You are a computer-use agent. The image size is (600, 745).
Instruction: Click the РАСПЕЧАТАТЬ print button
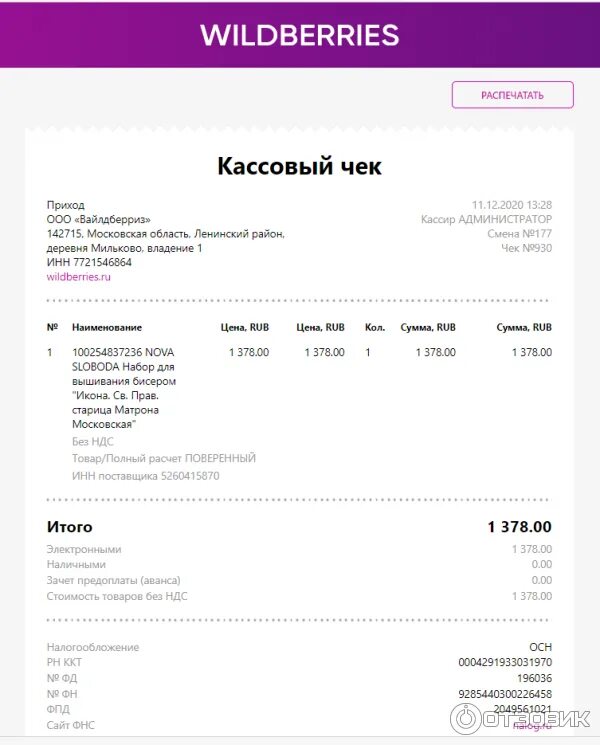tap(513, 95)
